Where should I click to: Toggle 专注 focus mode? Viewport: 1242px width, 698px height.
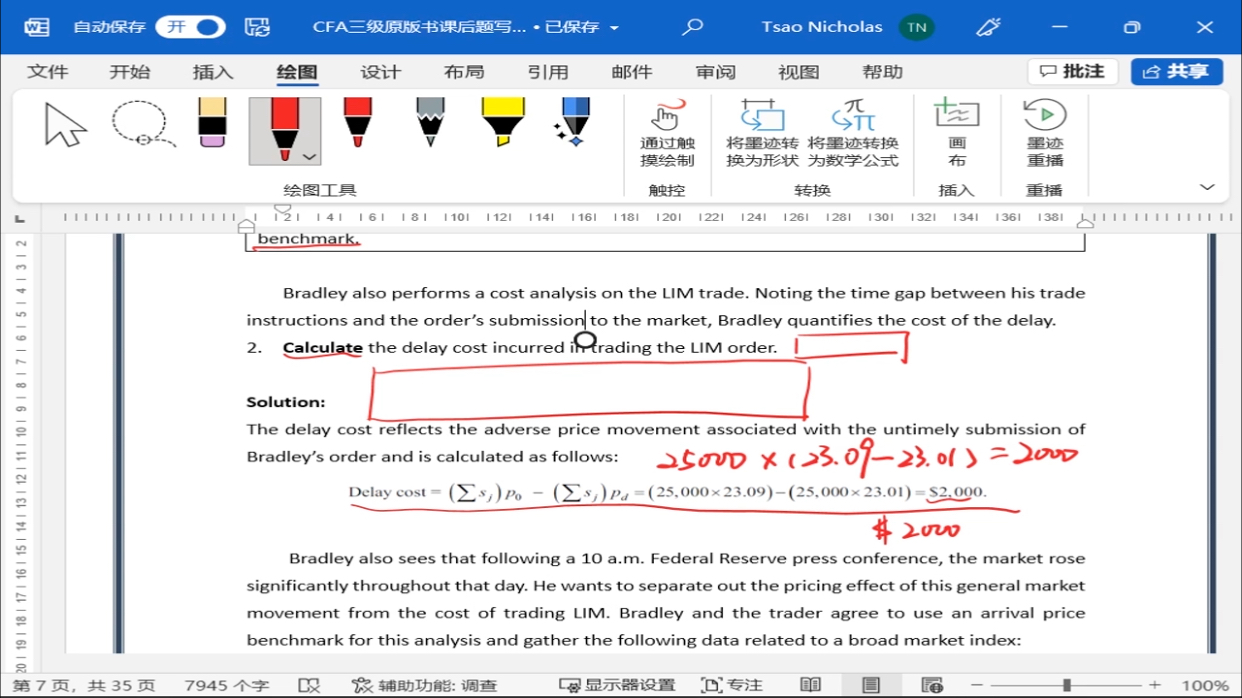(732, 685)
